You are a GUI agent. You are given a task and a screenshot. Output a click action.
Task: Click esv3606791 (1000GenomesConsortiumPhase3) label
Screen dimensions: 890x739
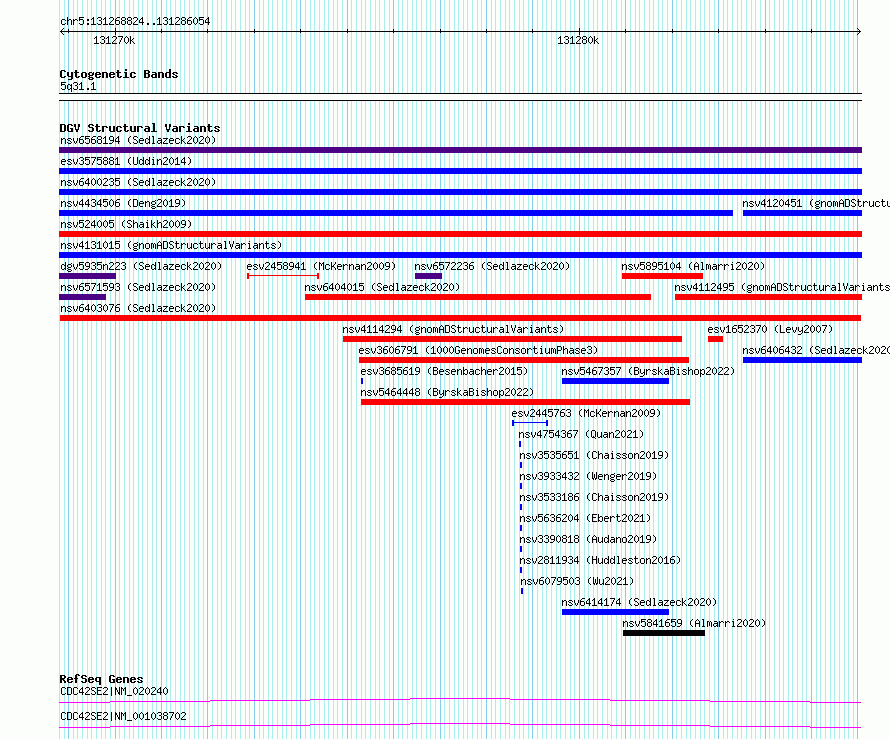478,350
